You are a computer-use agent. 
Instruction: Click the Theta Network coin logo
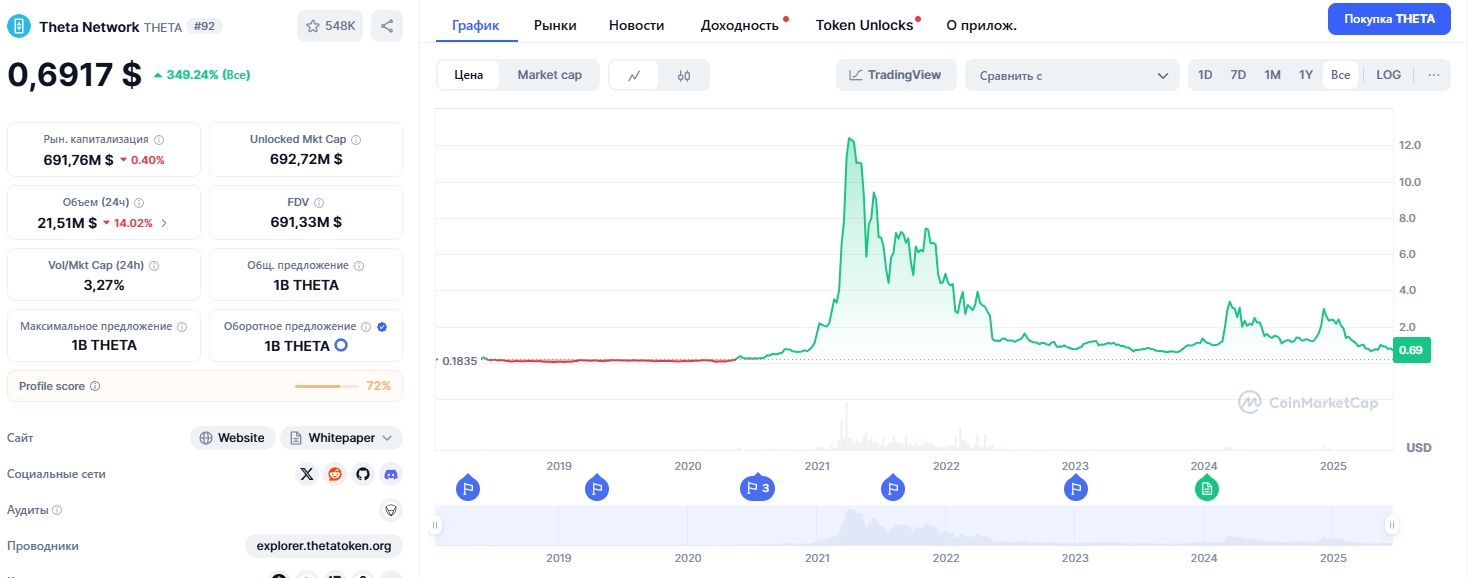(x=19, y=26)
